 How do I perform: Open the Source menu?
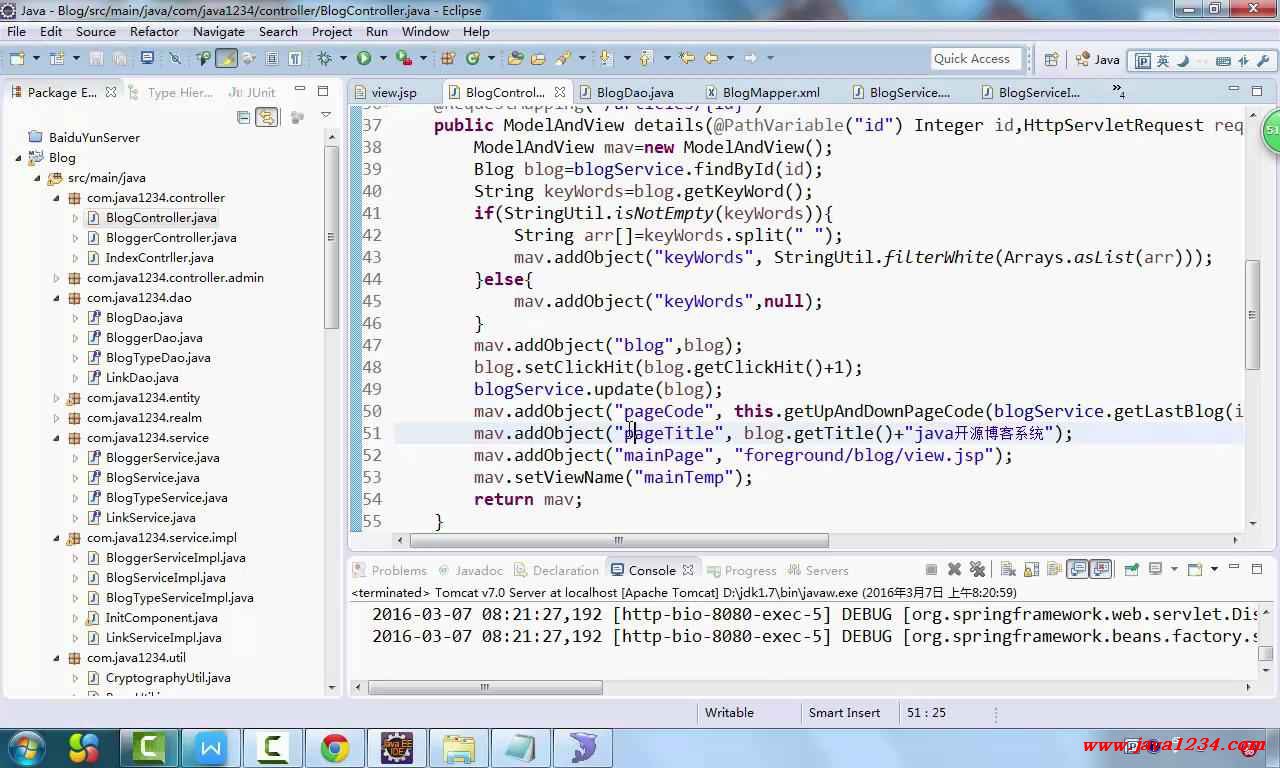[x=95, y=31]
